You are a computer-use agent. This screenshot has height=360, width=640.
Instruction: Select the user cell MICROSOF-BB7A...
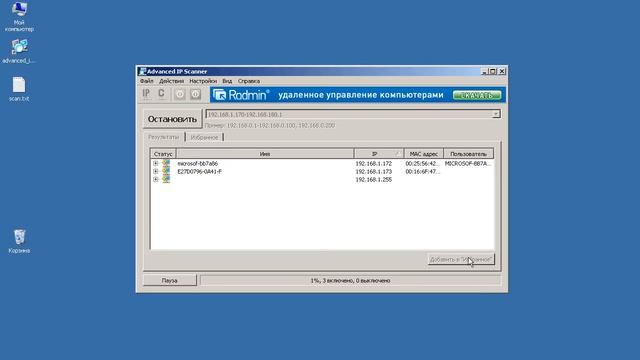[x=468, y=163]
